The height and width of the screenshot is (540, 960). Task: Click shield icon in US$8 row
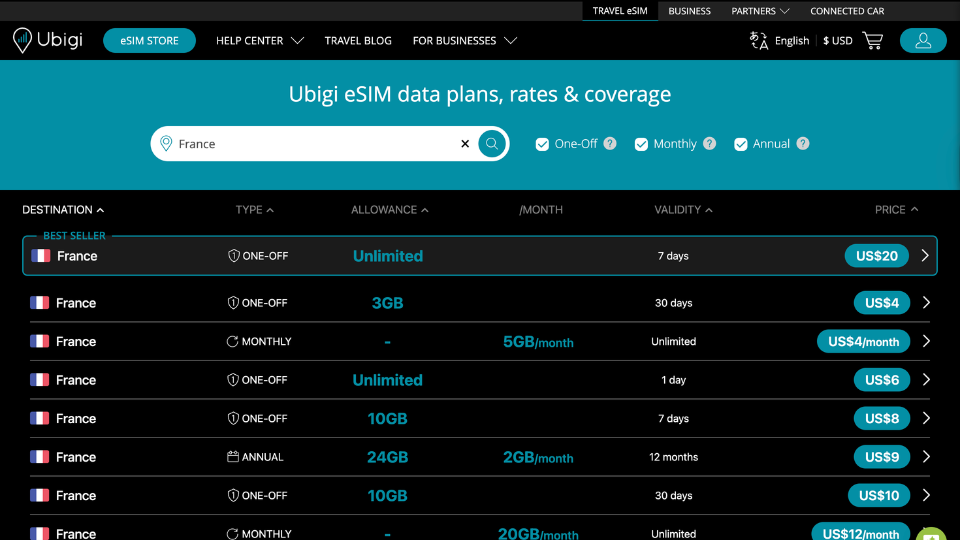pyautogui.click(x=233, y=418)
